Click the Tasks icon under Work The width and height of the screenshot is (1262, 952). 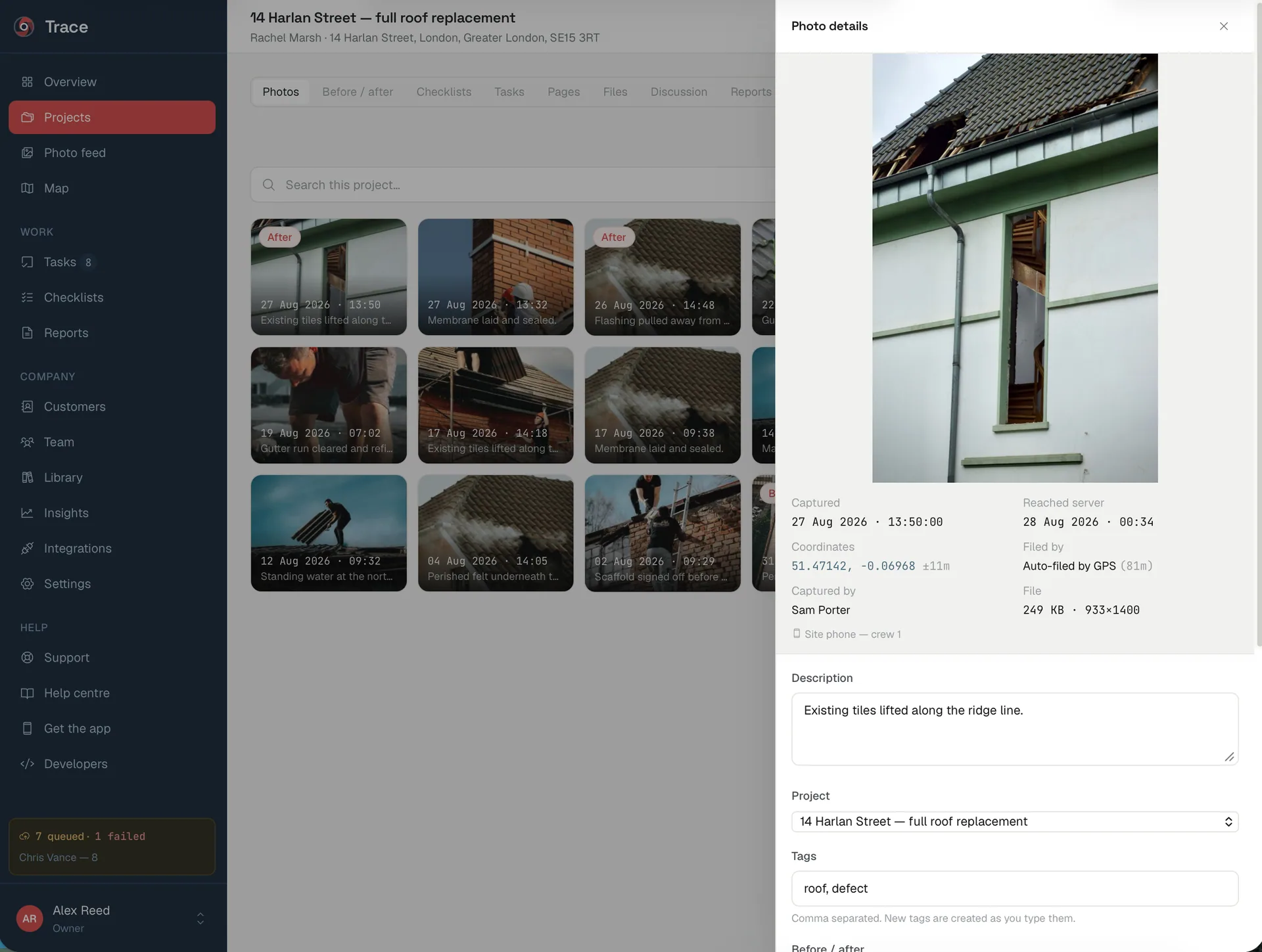(27, 262)
